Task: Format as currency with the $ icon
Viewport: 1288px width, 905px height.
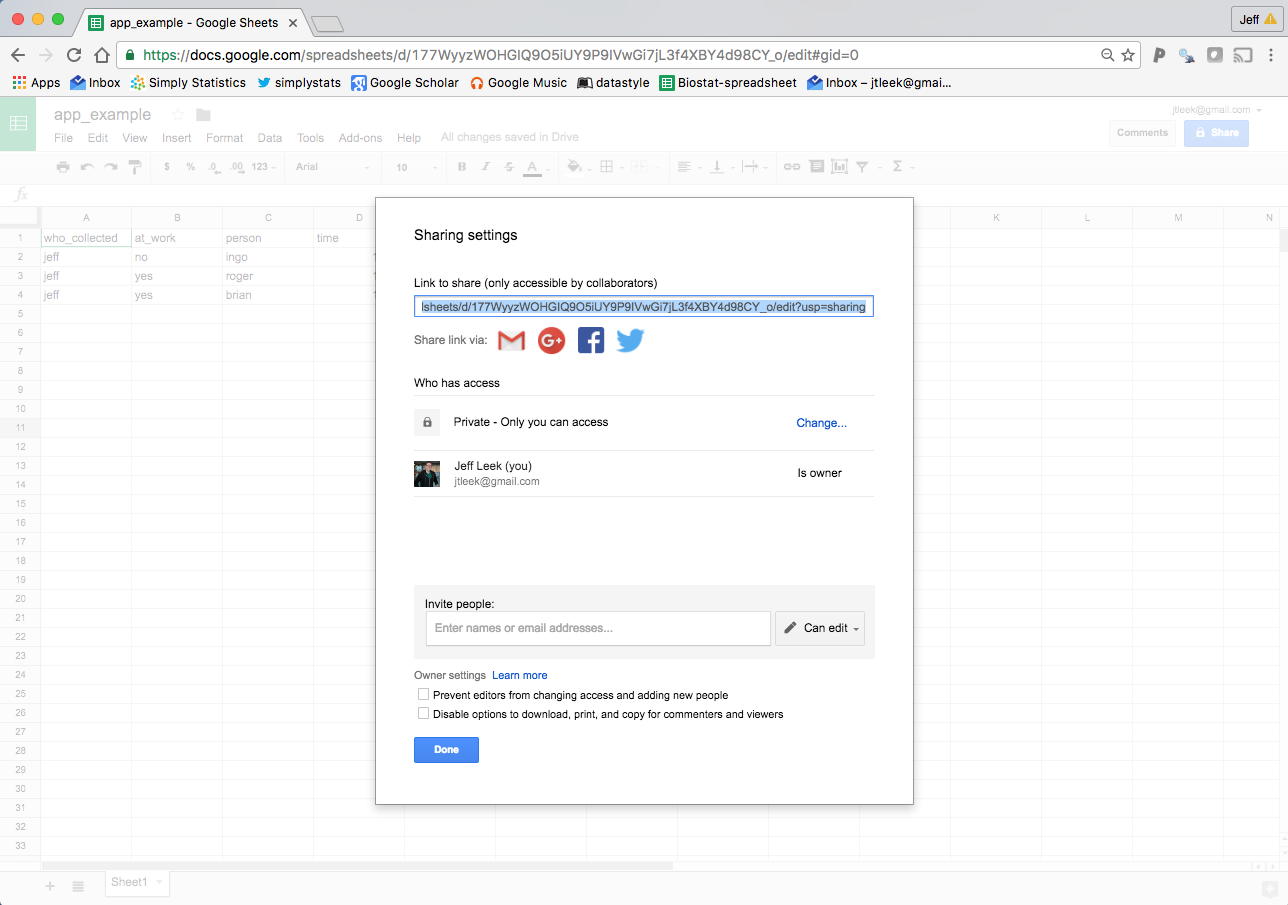Action: tap(166, 167)
